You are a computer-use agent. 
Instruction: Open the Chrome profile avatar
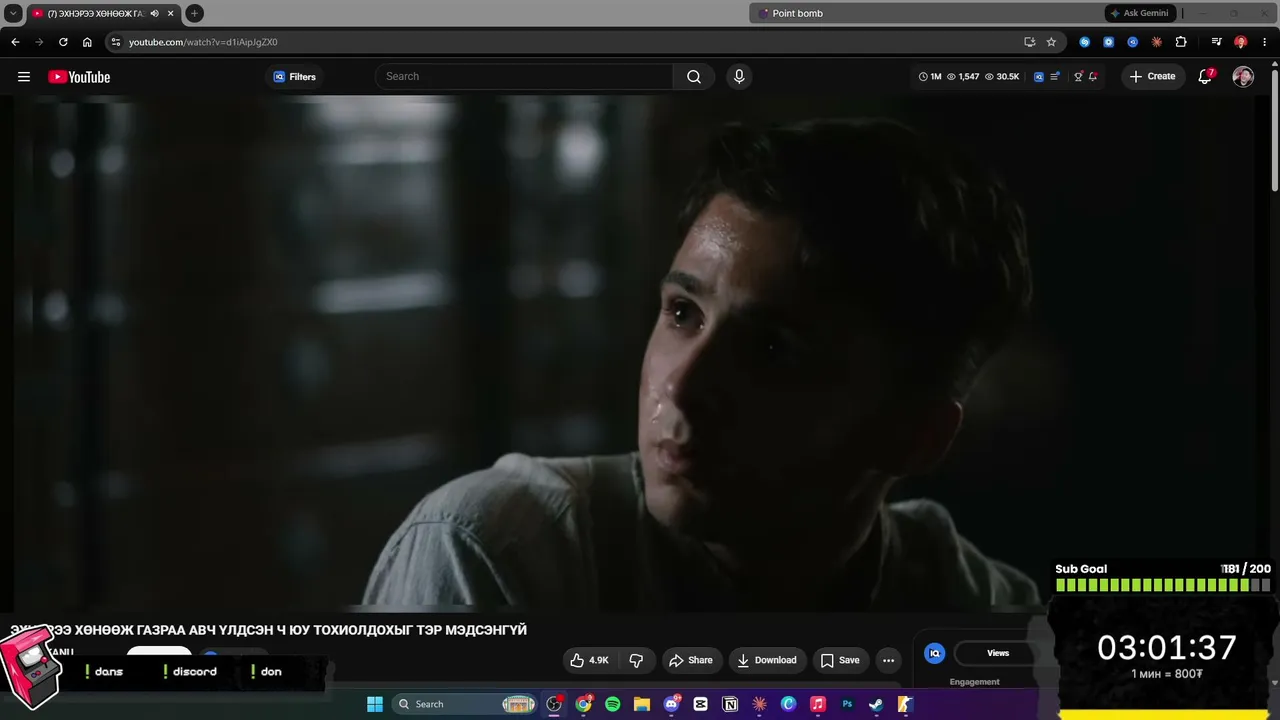click(1240, 42)
